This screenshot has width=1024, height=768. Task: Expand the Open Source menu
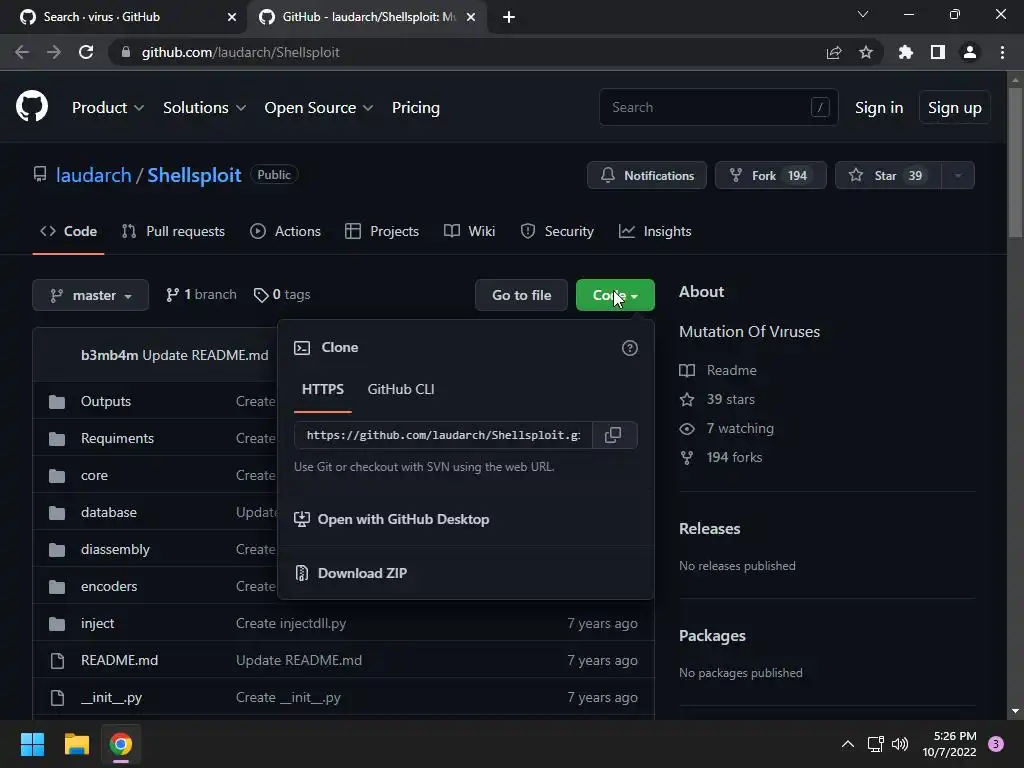[319, 108]
